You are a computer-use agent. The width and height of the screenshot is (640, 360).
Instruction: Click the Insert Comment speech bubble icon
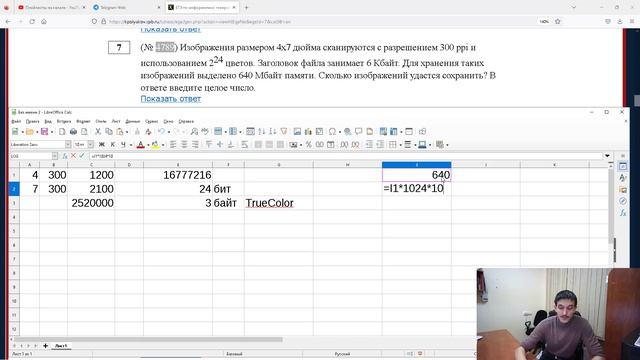(x=358, y=131)
